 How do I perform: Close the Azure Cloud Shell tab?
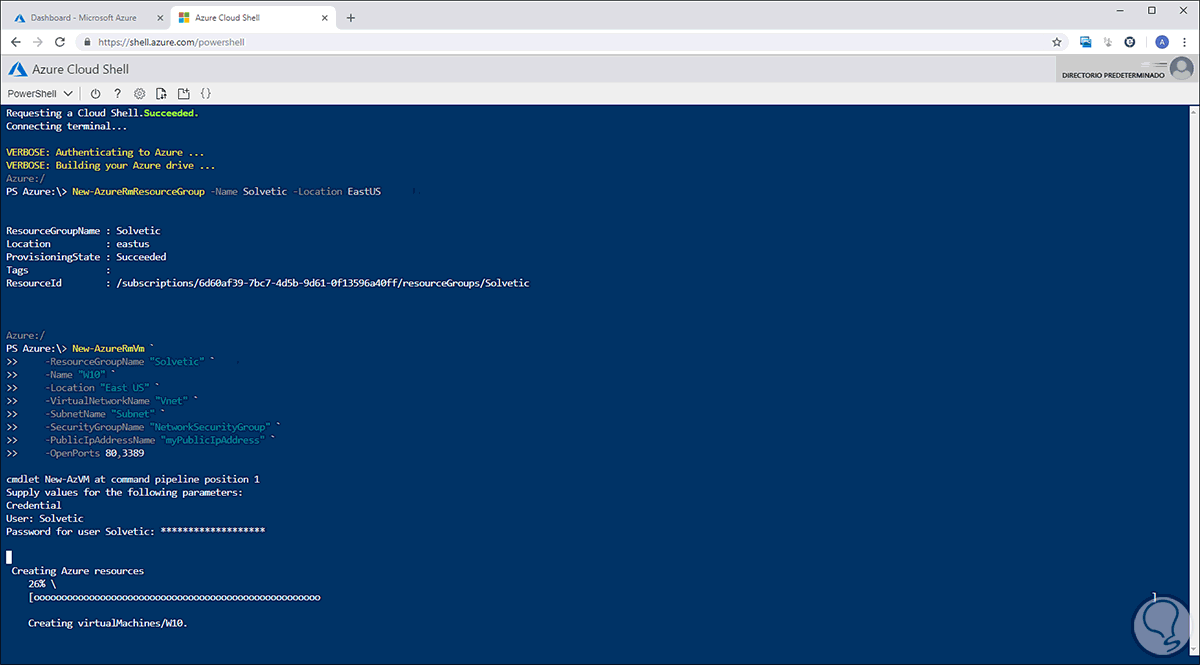point(326,17)
